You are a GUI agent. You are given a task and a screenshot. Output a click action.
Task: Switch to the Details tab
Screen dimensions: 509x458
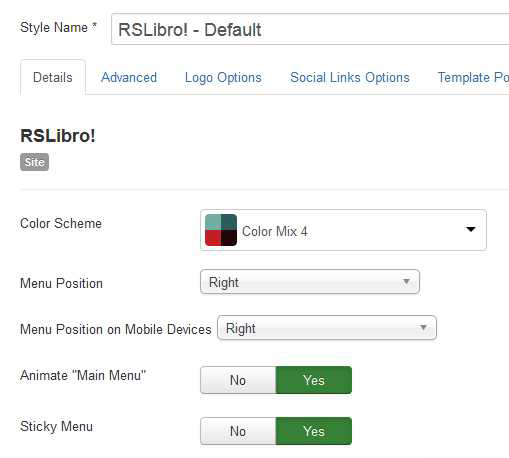click(x=53, y=77)
